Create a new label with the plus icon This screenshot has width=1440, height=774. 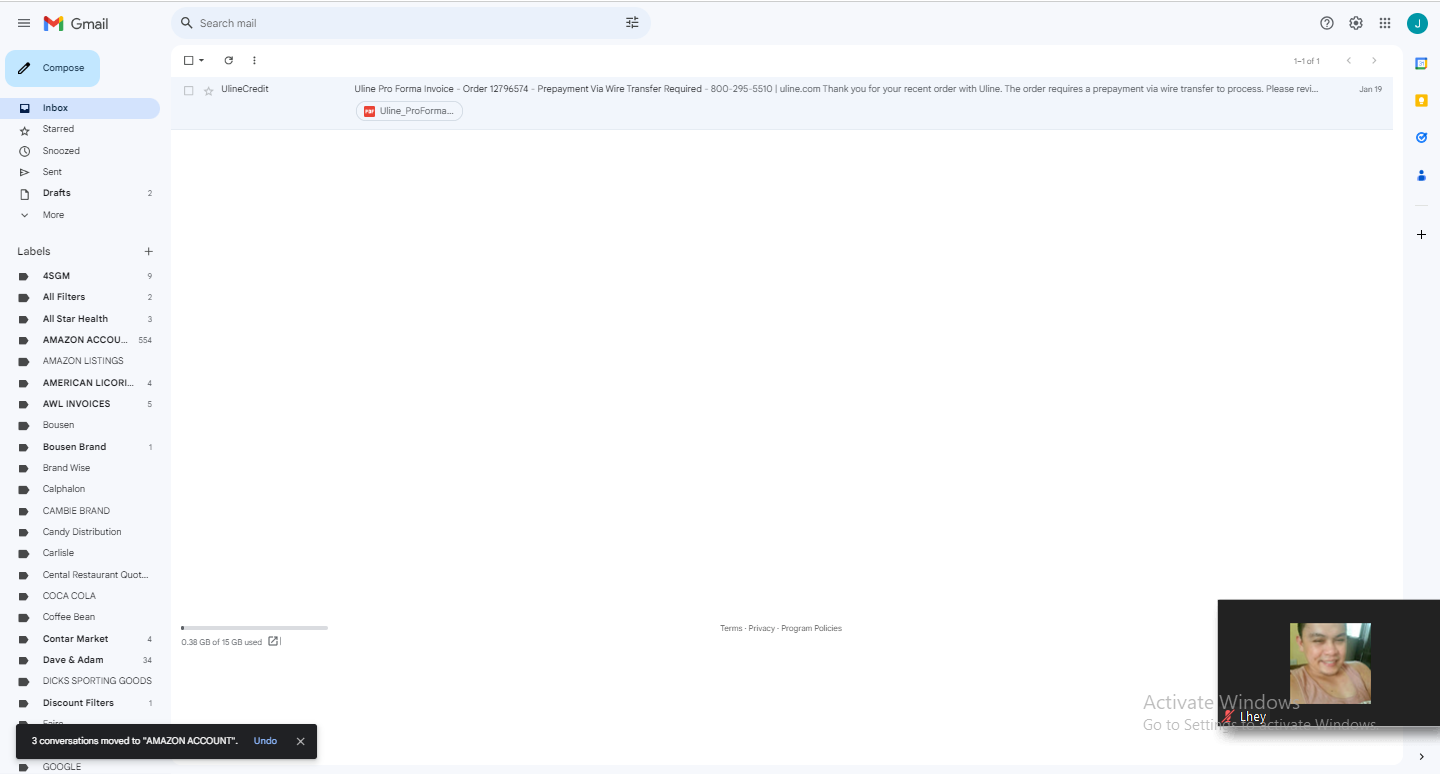149,252
